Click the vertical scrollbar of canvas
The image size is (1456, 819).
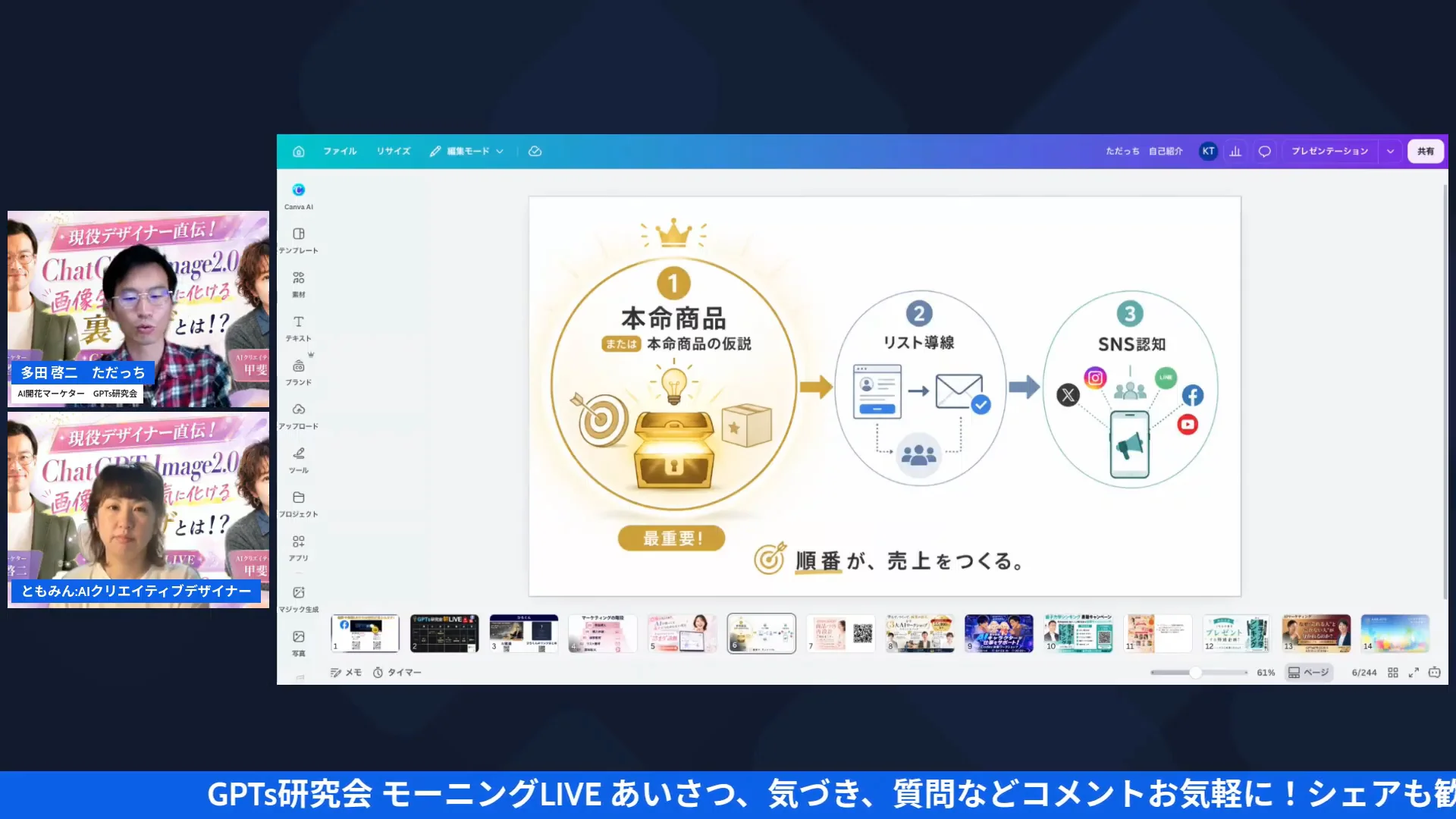point(1445,391)
